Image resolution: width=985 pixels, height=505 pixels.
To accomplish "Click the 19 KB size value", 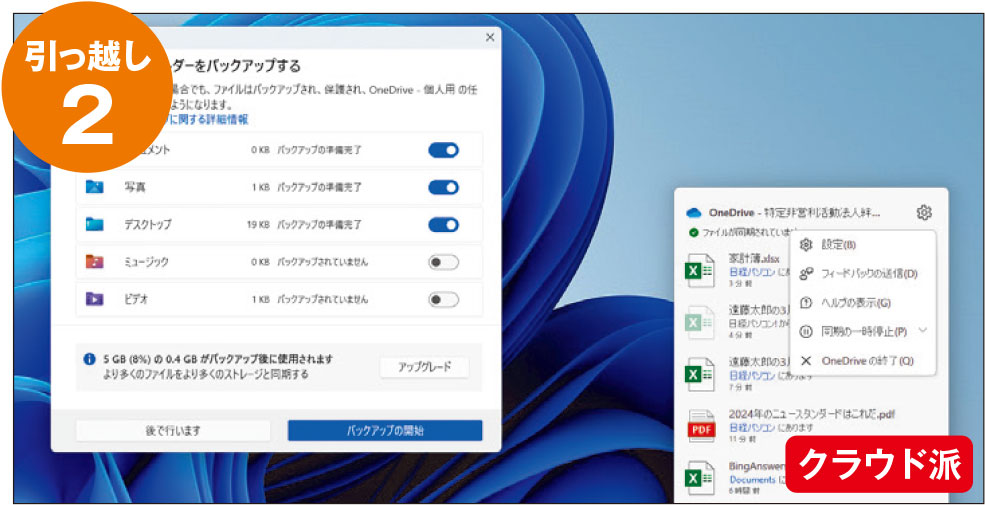I will tap(258, 225).
